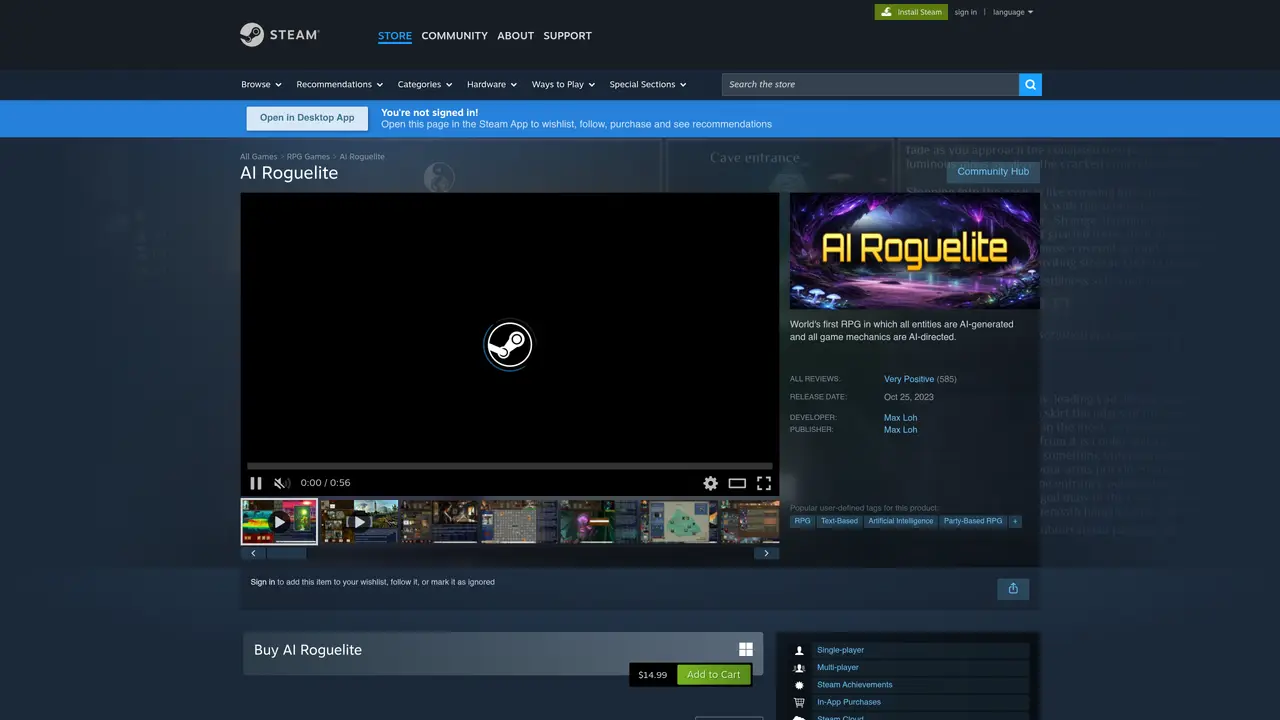The image size is (1280, 720).
Task: Click the In-App Purchases cart icon
Action: 799,702
